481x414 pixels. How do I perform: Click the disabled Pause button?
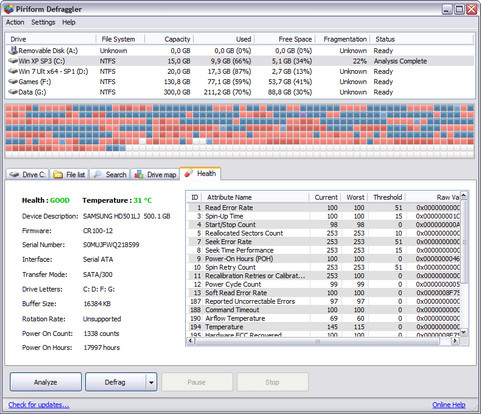pyautogui.click(x=197, y=382)
